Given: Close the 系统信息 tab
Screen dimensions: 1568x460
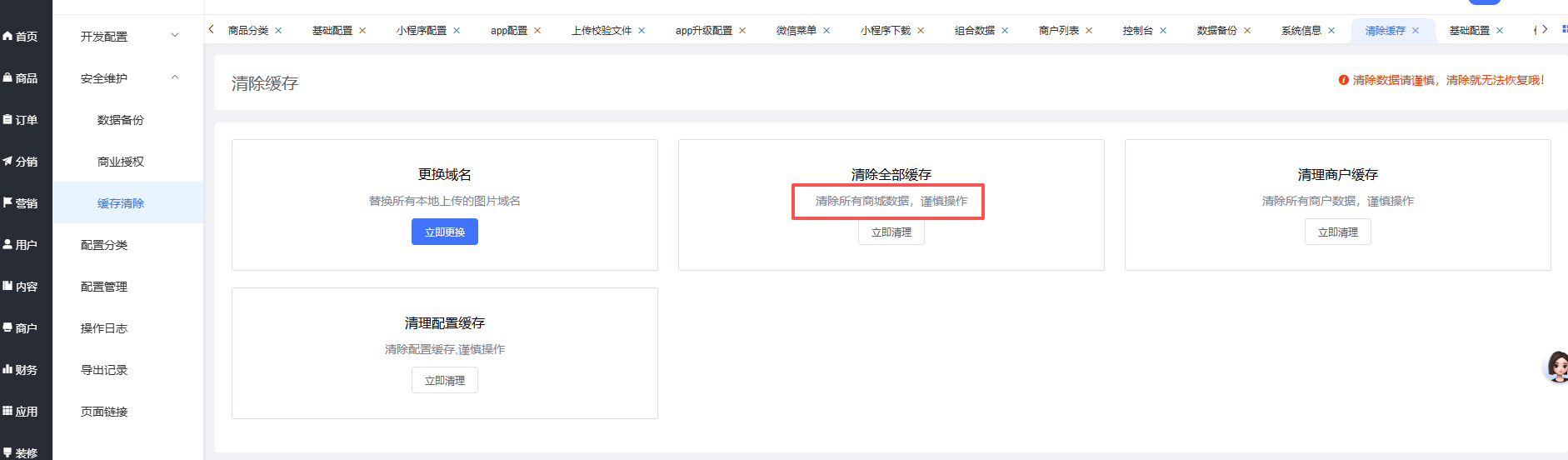Looking at the screenshot, I should [x=1331, y=31].
